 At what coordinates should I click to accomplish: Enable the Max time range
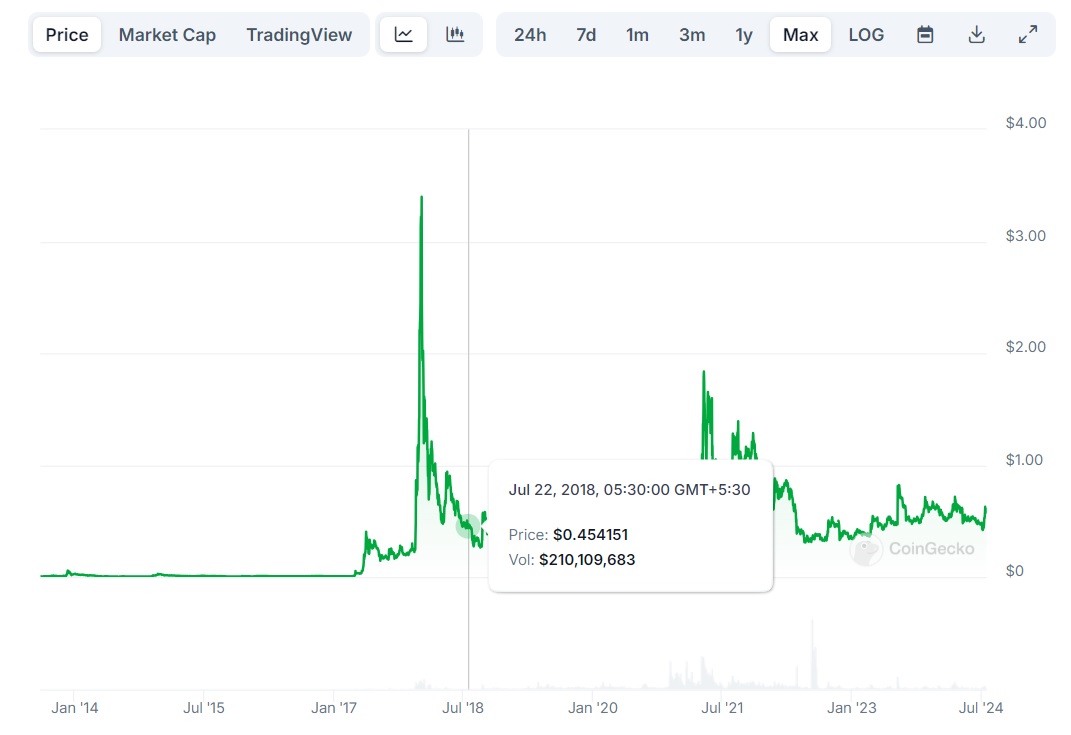(x=800, y=34)
